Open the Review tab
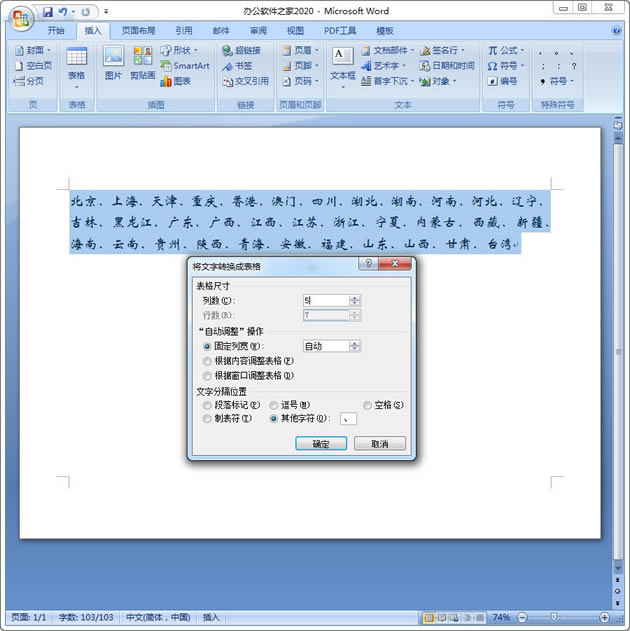 258,31
